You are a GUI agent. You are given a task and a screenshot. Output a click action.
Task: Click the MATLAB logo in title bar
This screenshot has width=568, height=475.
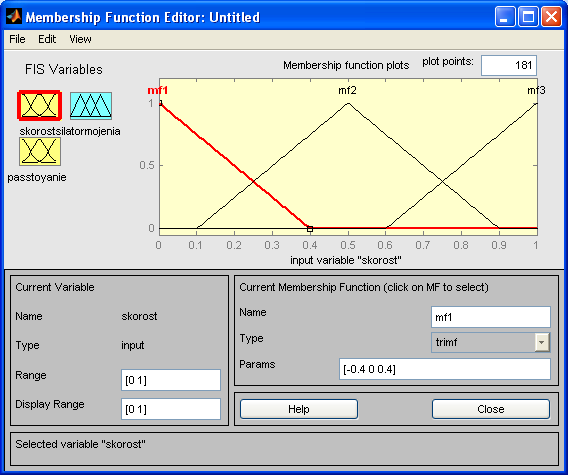(x=14, y=17)
